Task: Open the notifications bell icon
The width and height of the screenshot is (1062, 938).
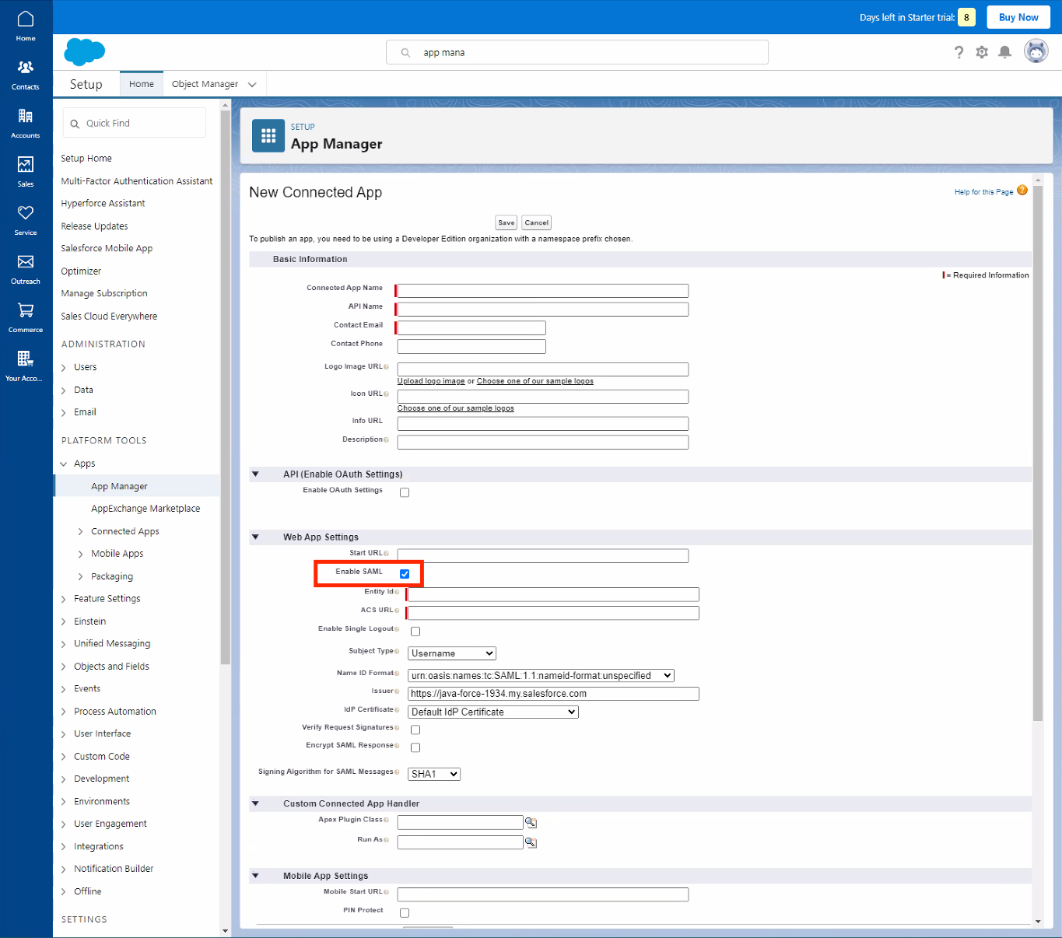Action: point(1005,52)
